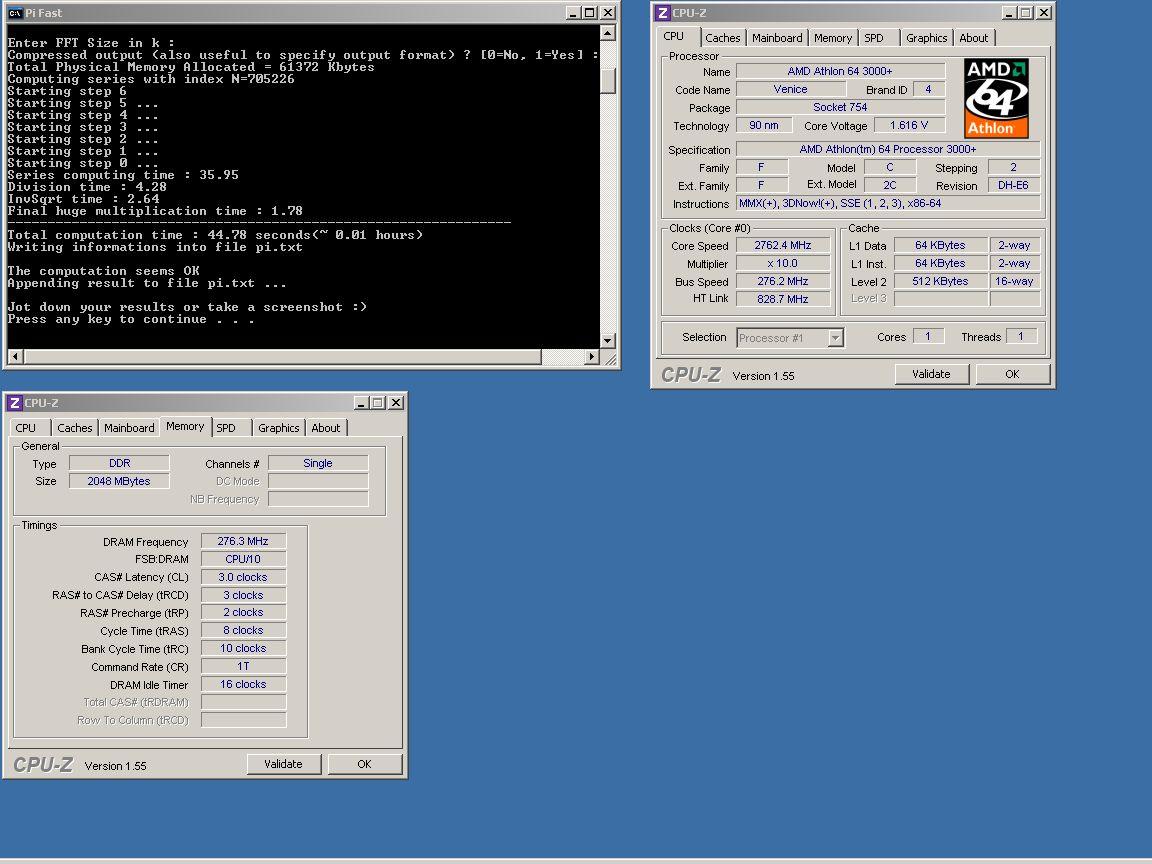This screenshot has height=864, width=1152.
Task: Click the processor Name field AMD Athlon 64 3000+
Action: tap(840, 71)
